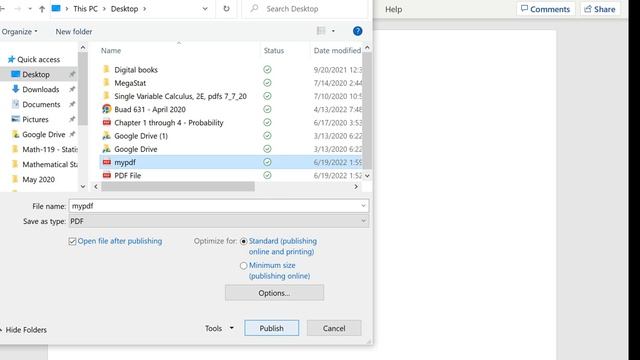This screenshot has height=360, width=640.
Task: Click the sync status check for MegaStat
Action: [267, 83]
